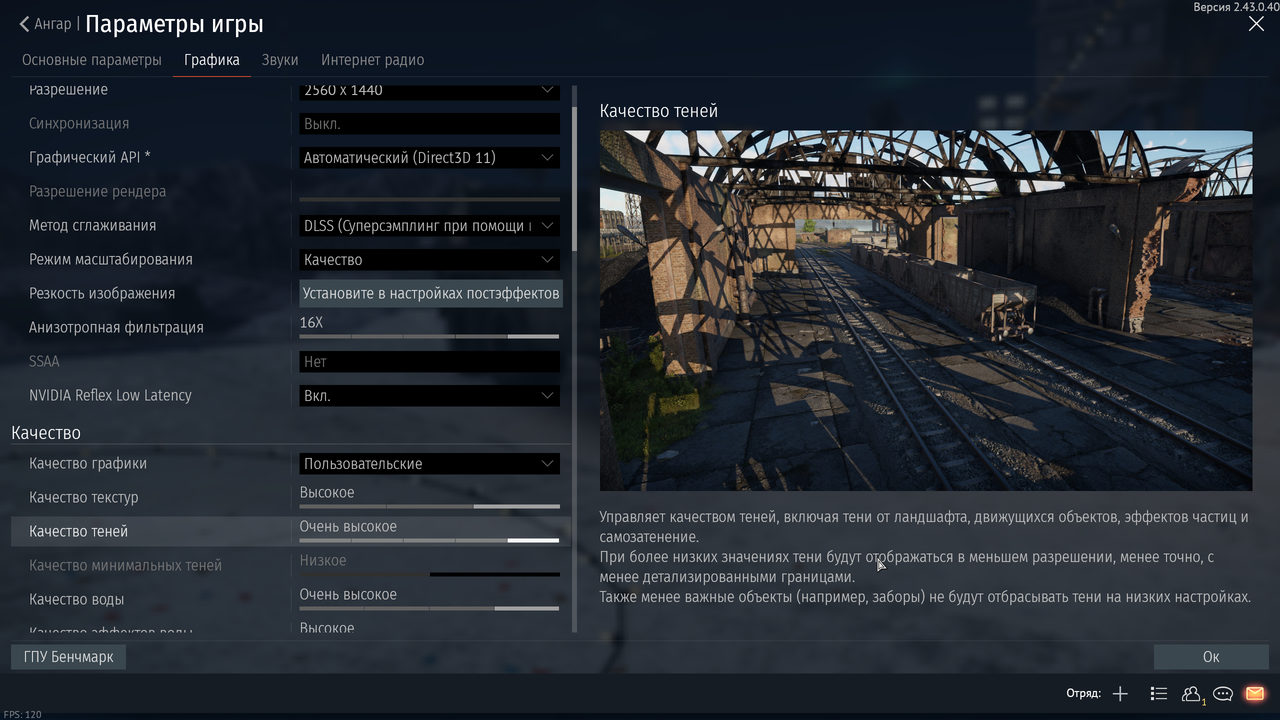Viewport: 1280px width, 720px height.
Task: Expand the Разрешение 2560 x 1440 dropdown
Action: 430,90
